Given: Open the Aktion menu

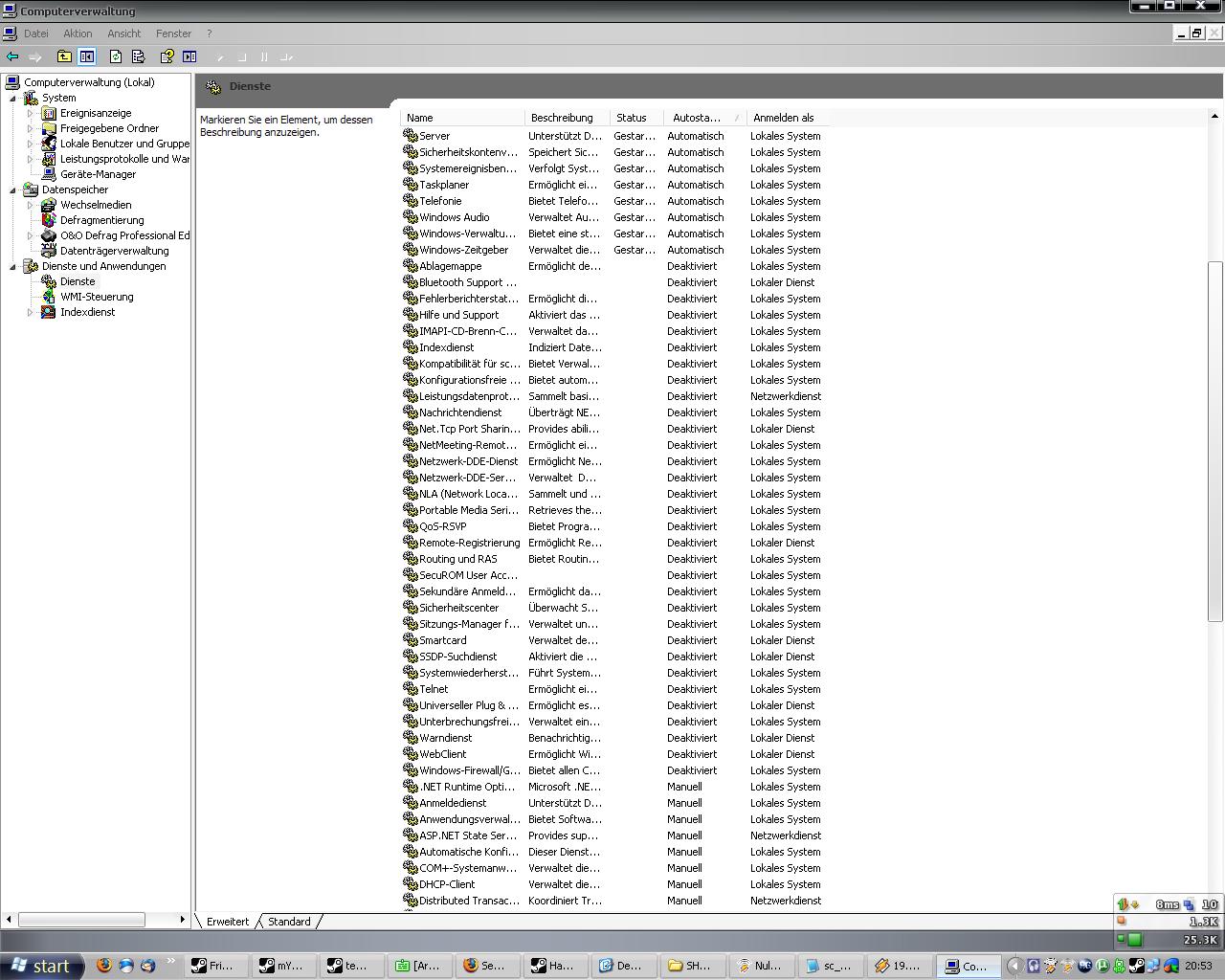Looking at the screenshot, I should click(x=78, y=33).
